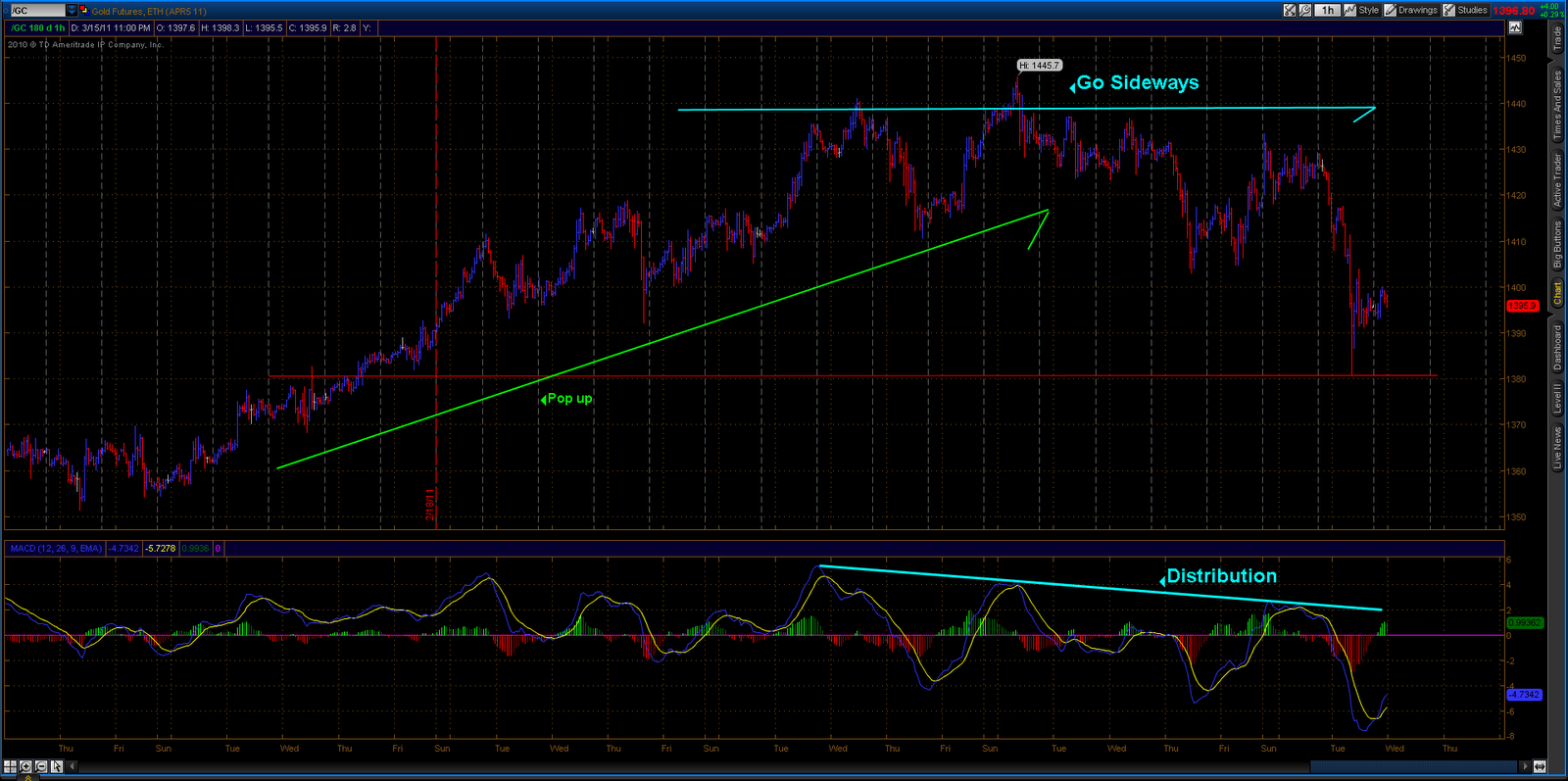This screenshot has width=1568, height=781.
Task: Click the toolbar icon left of the wrench
Action: pyautogui.click(x=1290, y=10)
